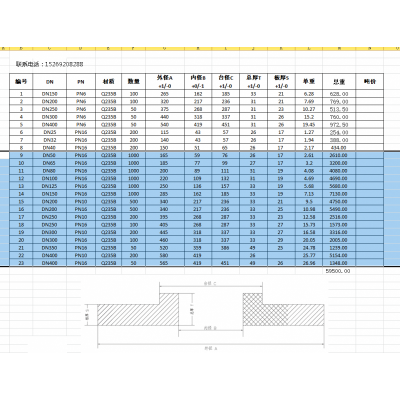
Task: Select the 台径C header cell
Action: [226, 82]
